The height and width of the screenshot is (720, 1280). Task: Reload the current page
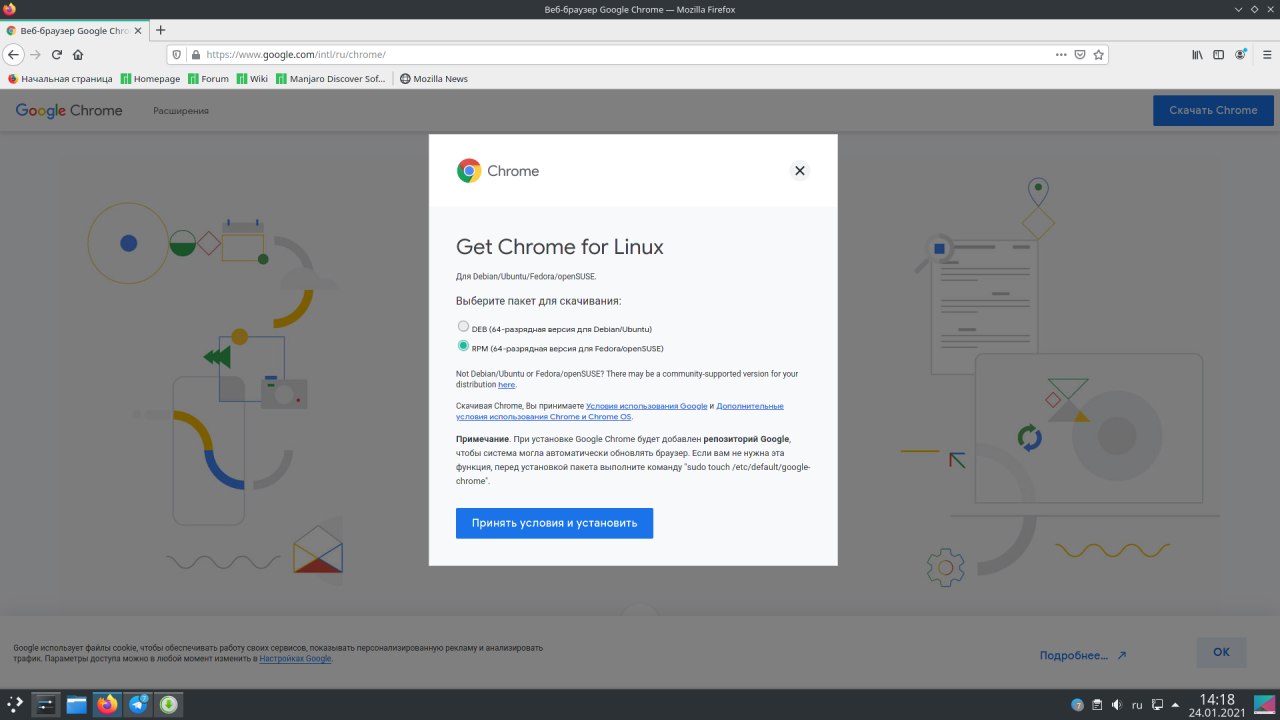57,55
